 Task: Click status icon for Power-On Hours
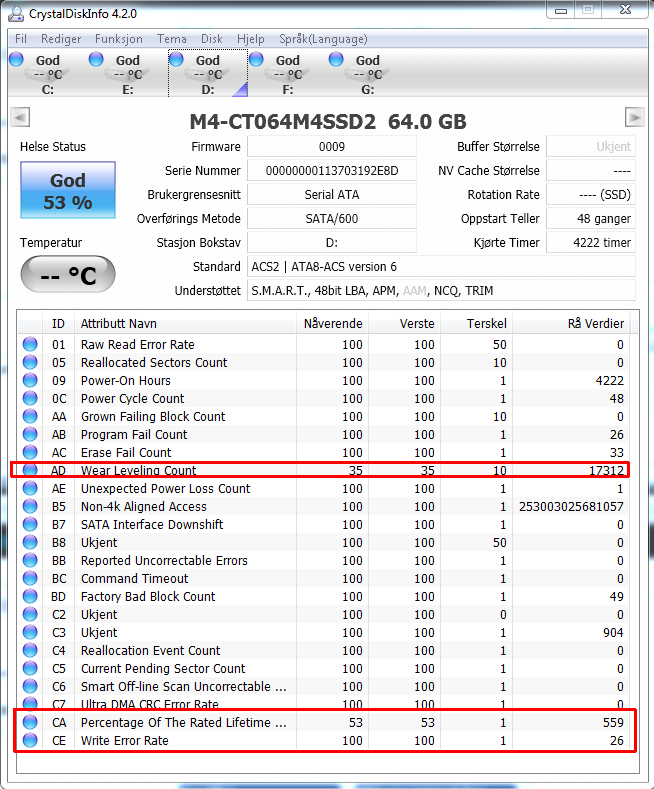click(30, 380)
